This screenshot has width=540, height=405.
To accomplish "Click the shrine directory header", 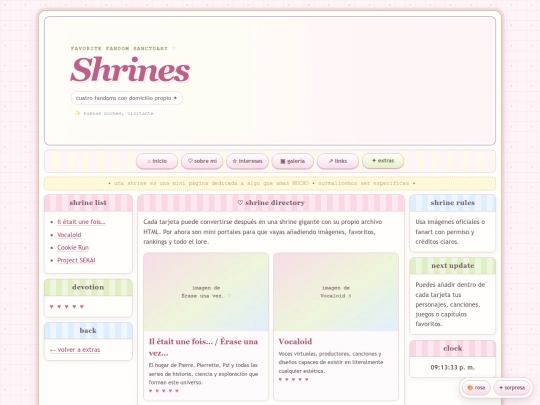I will (271, 203).
